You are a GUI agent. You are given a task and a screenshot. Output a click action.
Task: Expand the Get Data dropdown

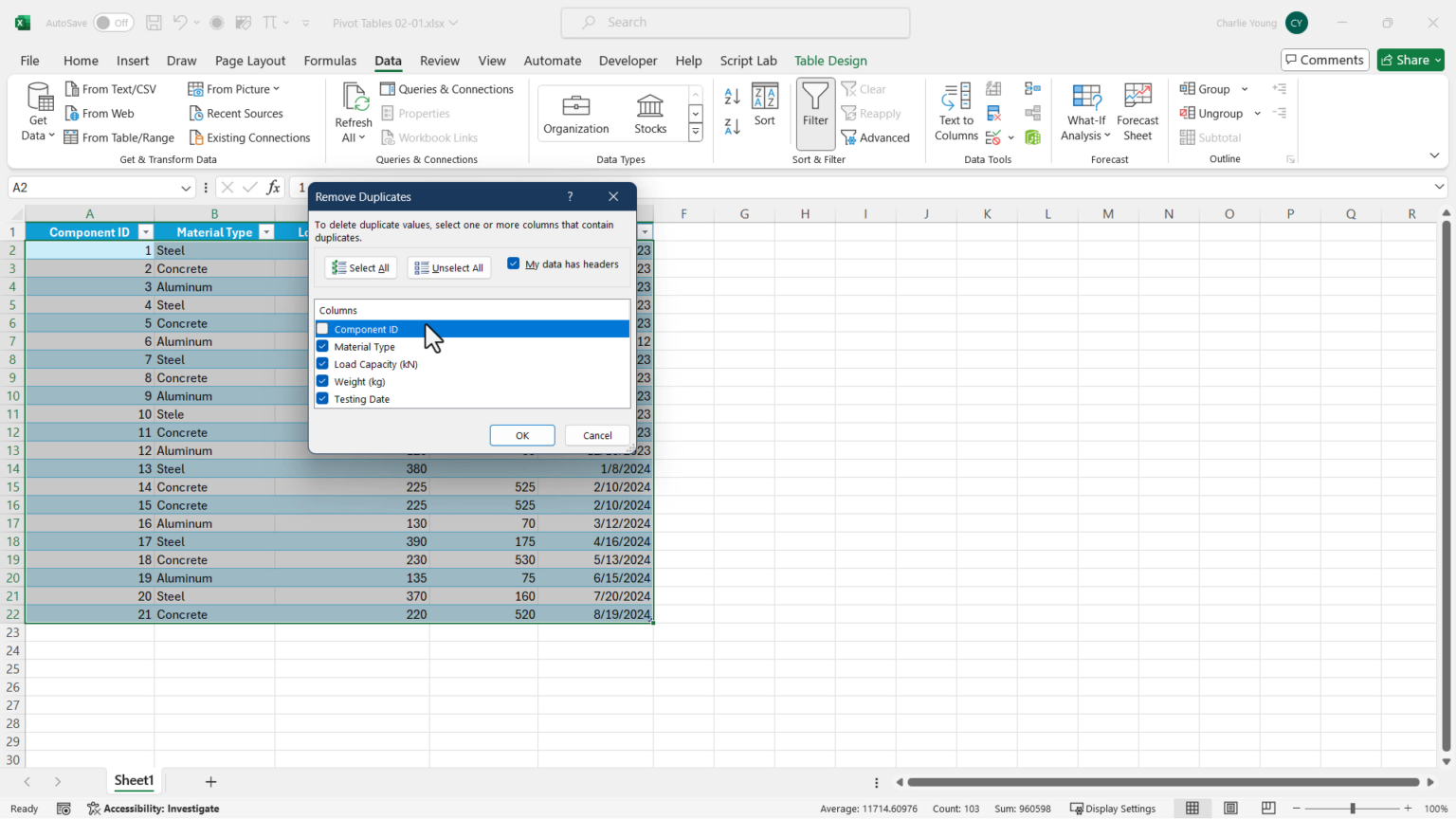click(38, 112)
